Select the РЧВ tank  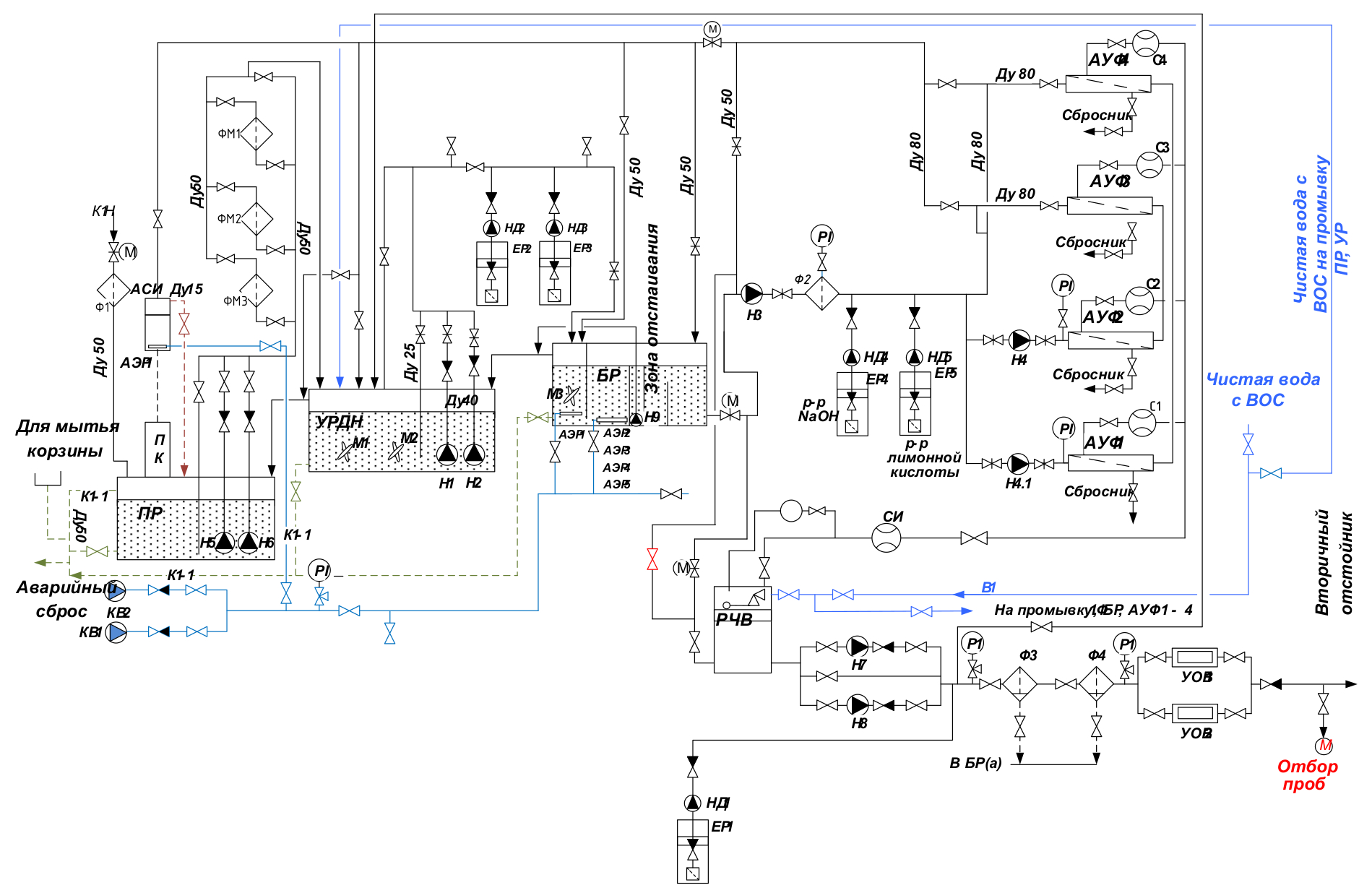(742, 630)
